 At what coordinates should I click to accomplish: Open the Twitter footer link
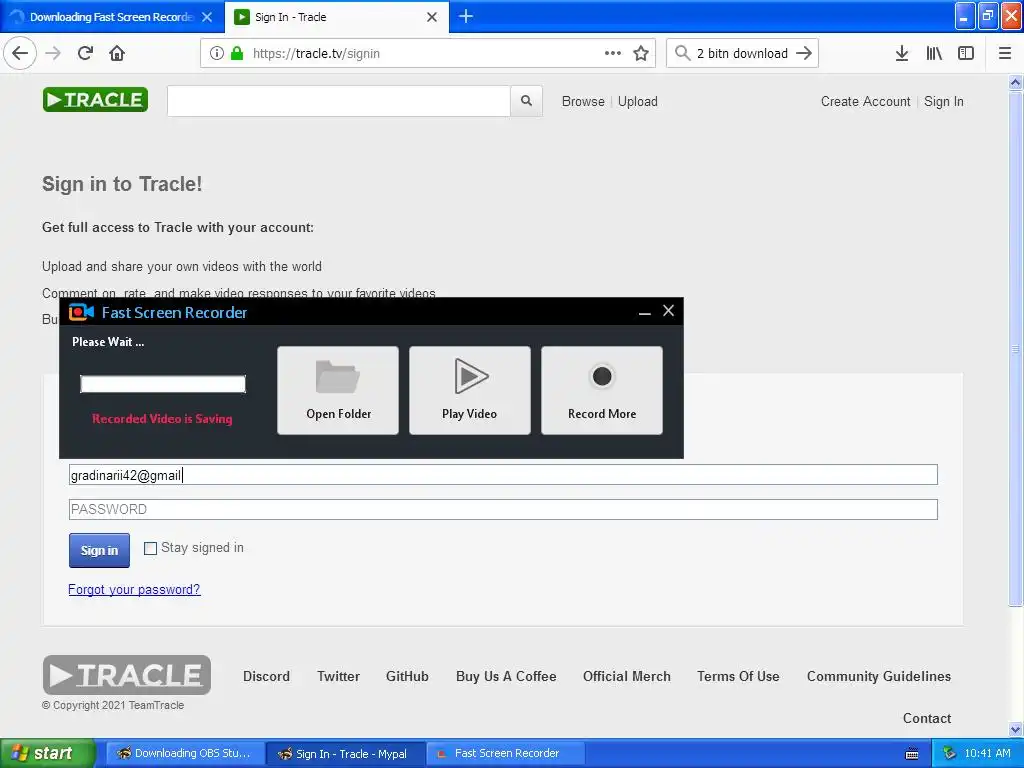coord(338,676)
